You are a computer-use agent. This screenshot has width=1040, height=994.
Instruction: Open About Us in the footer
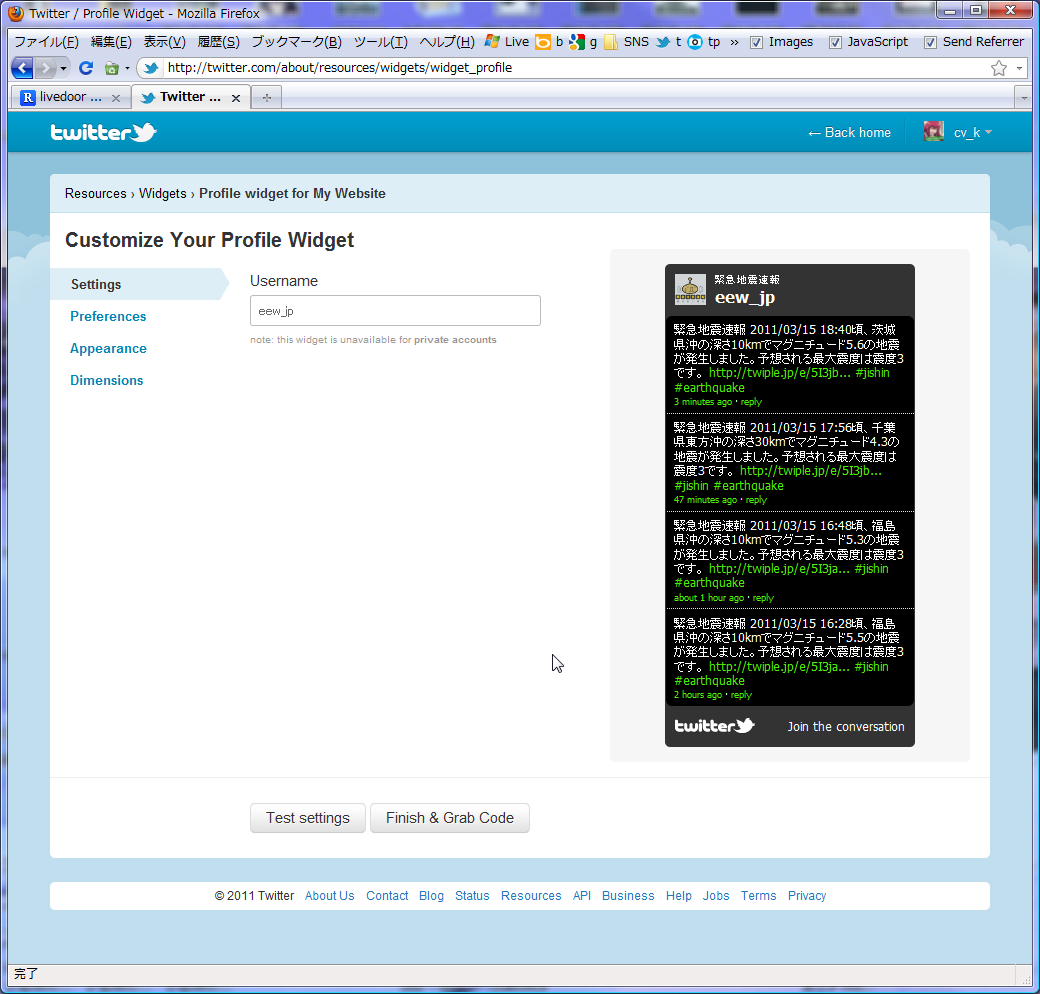point(330,896)
